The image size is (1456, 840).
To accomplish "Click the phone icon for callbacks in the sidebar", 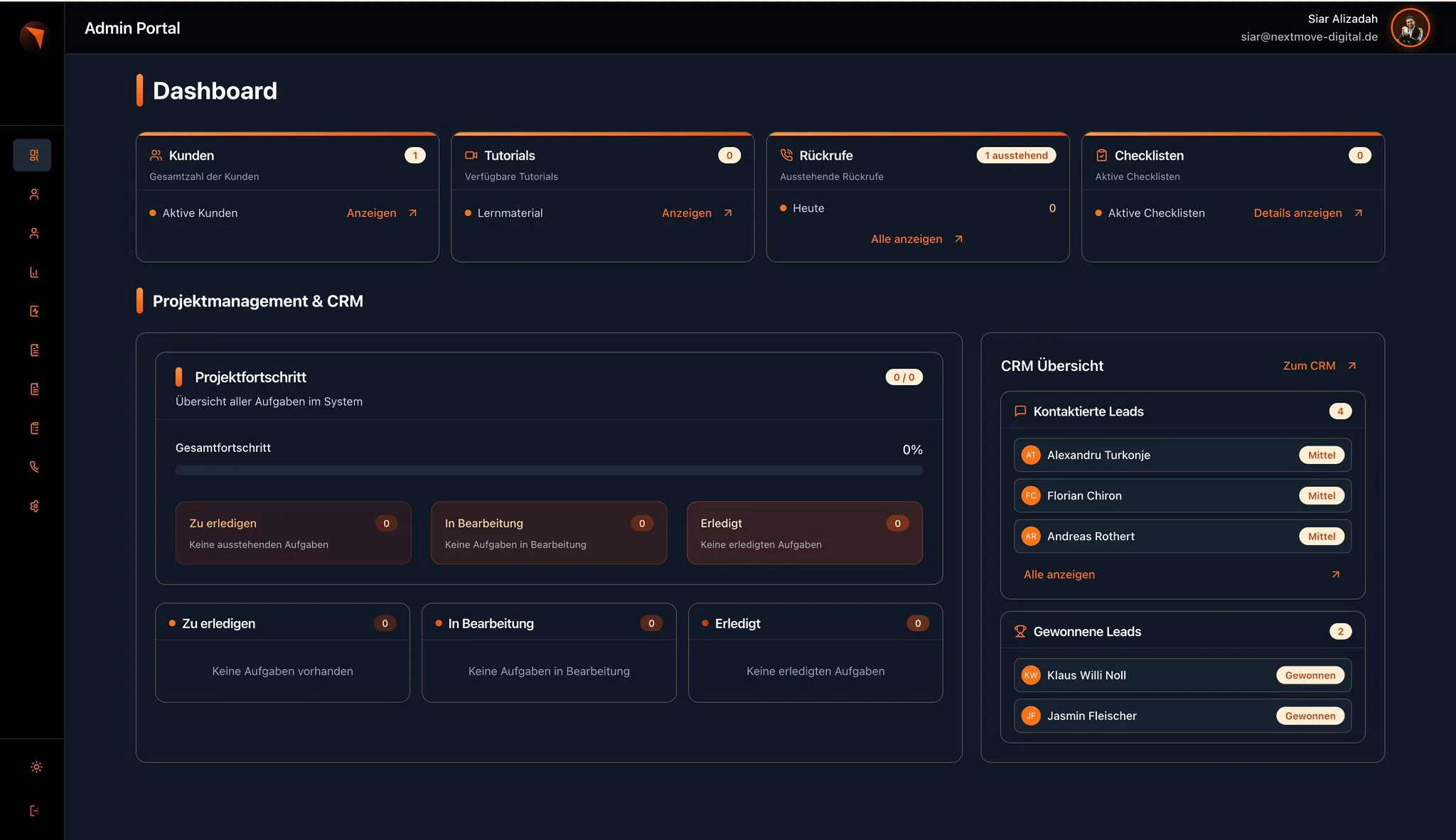I will pyautogui.click(x=33, y=466).
